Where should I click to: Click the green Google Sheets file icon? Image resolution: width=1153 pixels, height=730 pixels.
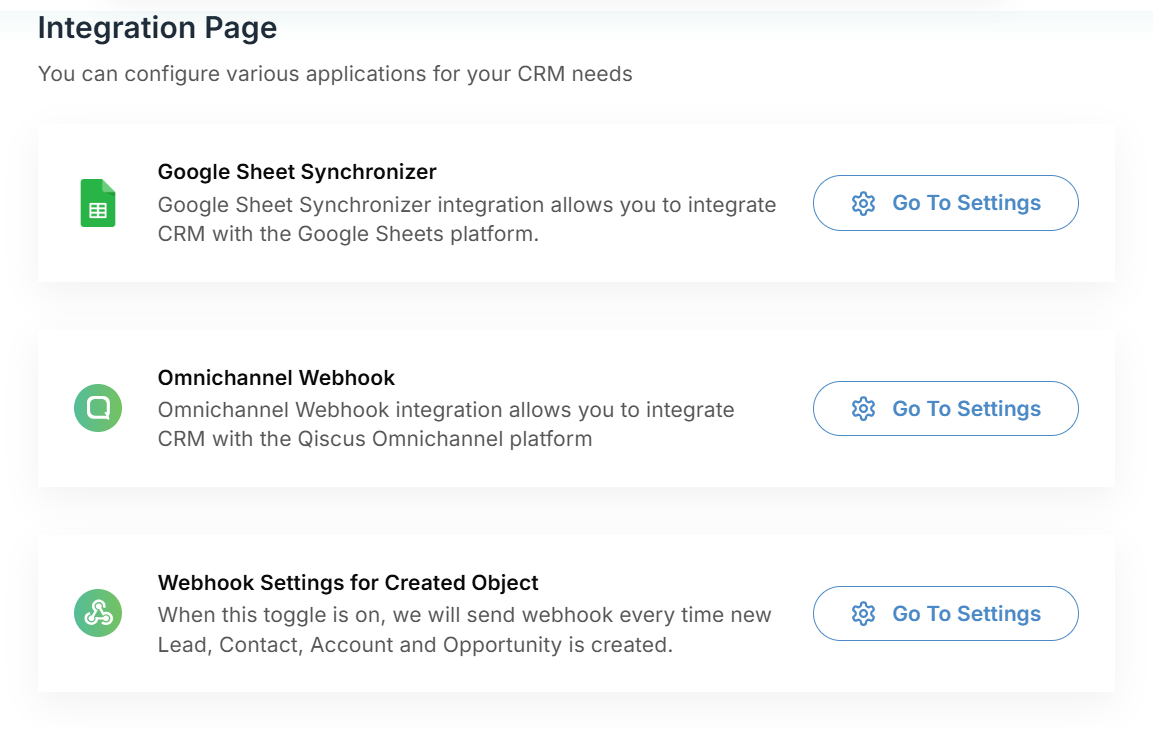[x=98, y=203]
